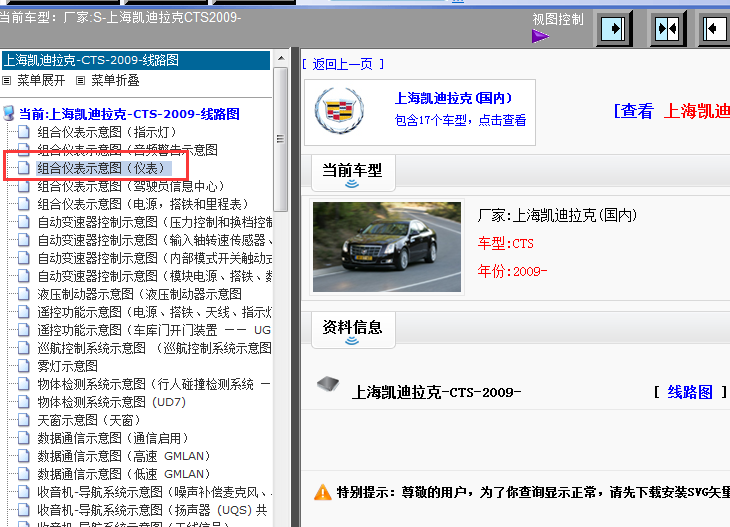Image resolution: width=730 pixels, height=527 pixels.
Task: Open 遥控功能示意图(车库门开门装置
Action: coord(154,330)
